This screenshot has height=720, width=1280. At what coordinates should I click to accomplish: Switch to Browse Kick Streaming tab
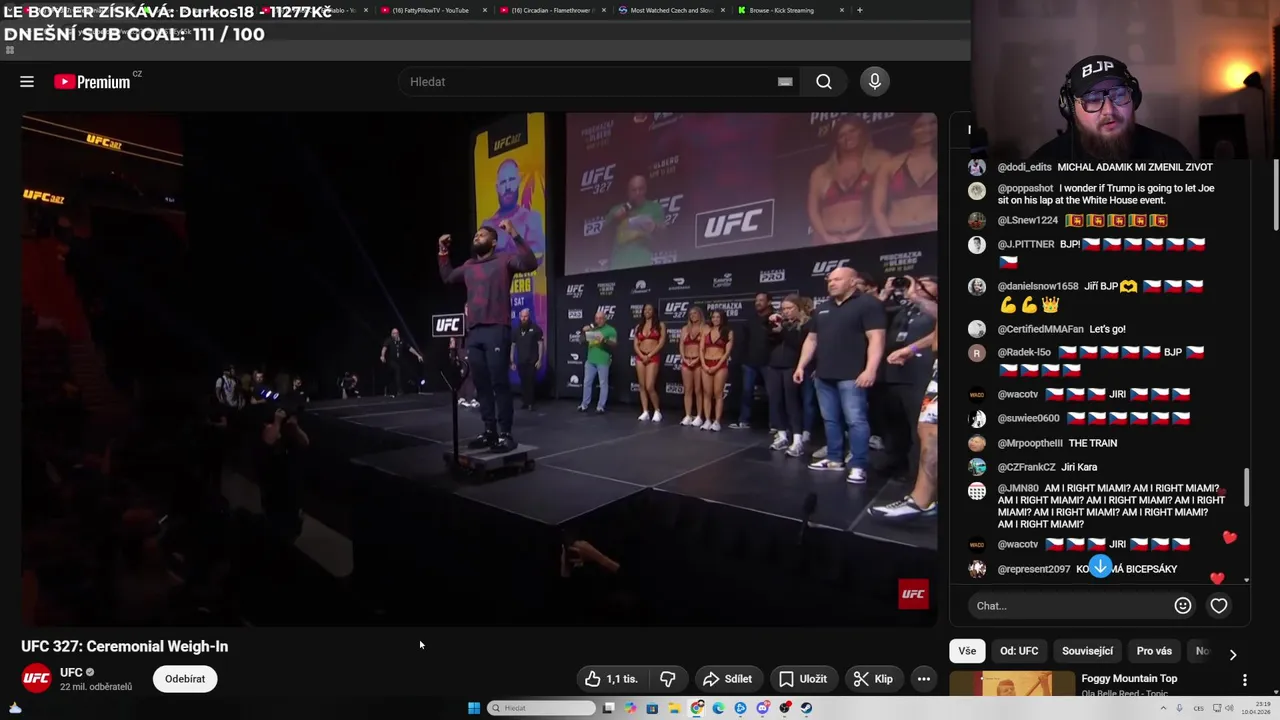coord(790,10)
